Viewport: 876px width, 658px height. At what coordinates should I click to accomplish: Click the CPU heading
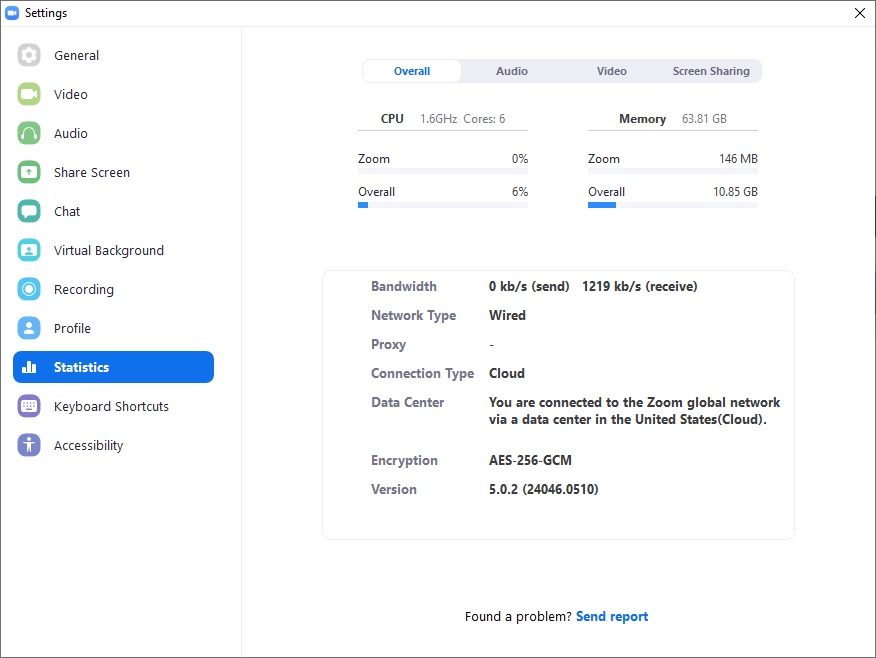click(392, 118)
